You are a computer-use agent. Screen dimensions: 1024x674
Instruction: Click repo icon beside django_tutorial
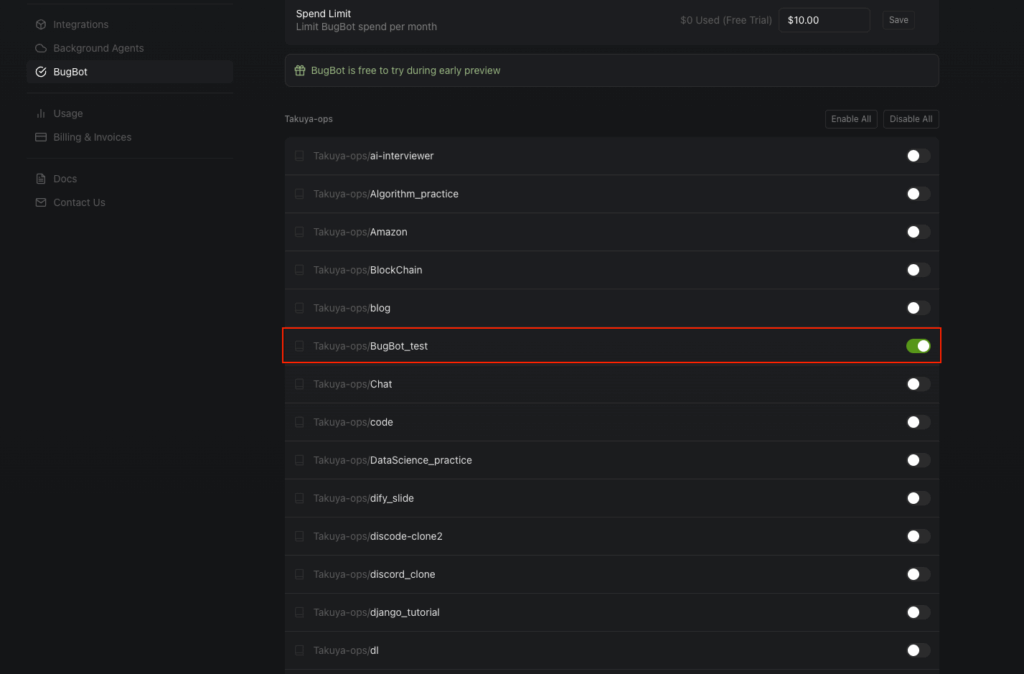click(x=299, y=613)
